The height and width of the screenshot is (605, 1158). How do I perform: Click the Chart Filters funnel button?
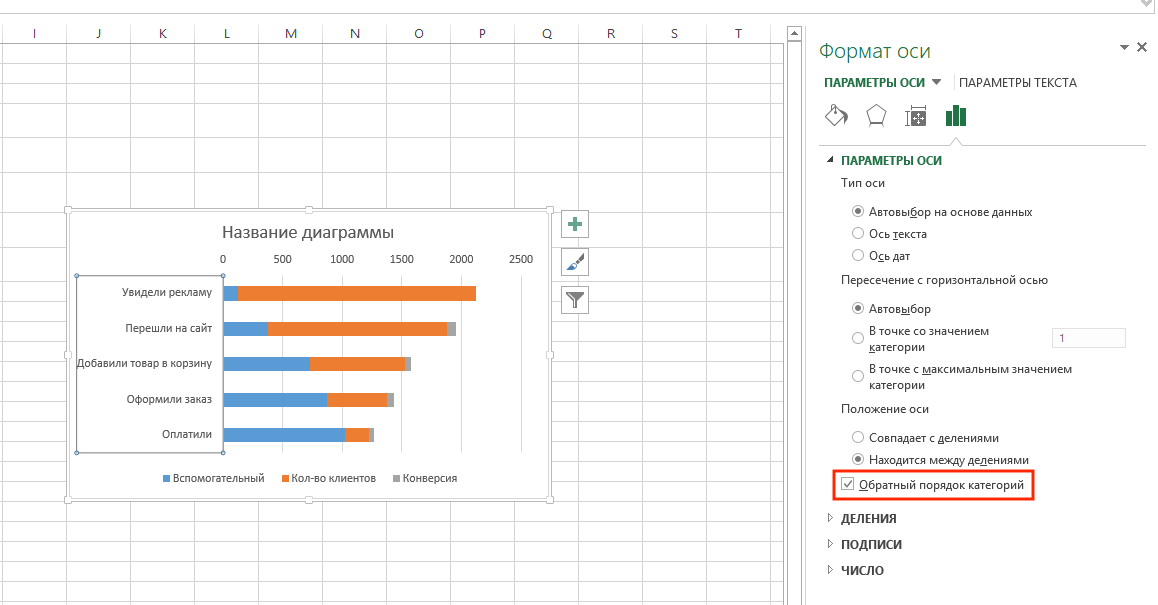[x=575, y=300]
